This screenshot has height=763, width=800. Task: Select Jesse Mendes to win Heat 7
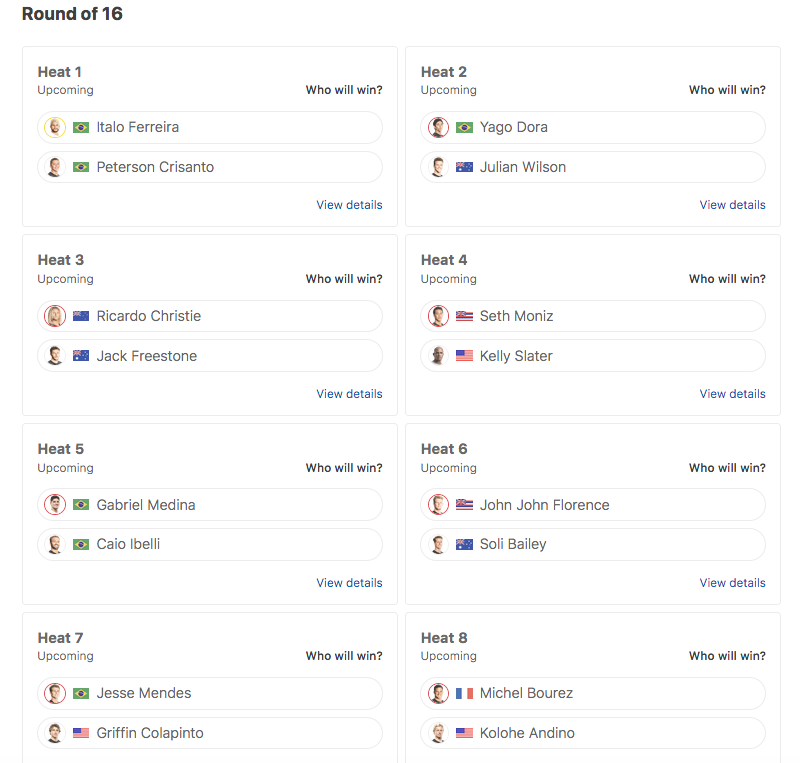click(210, 693)
